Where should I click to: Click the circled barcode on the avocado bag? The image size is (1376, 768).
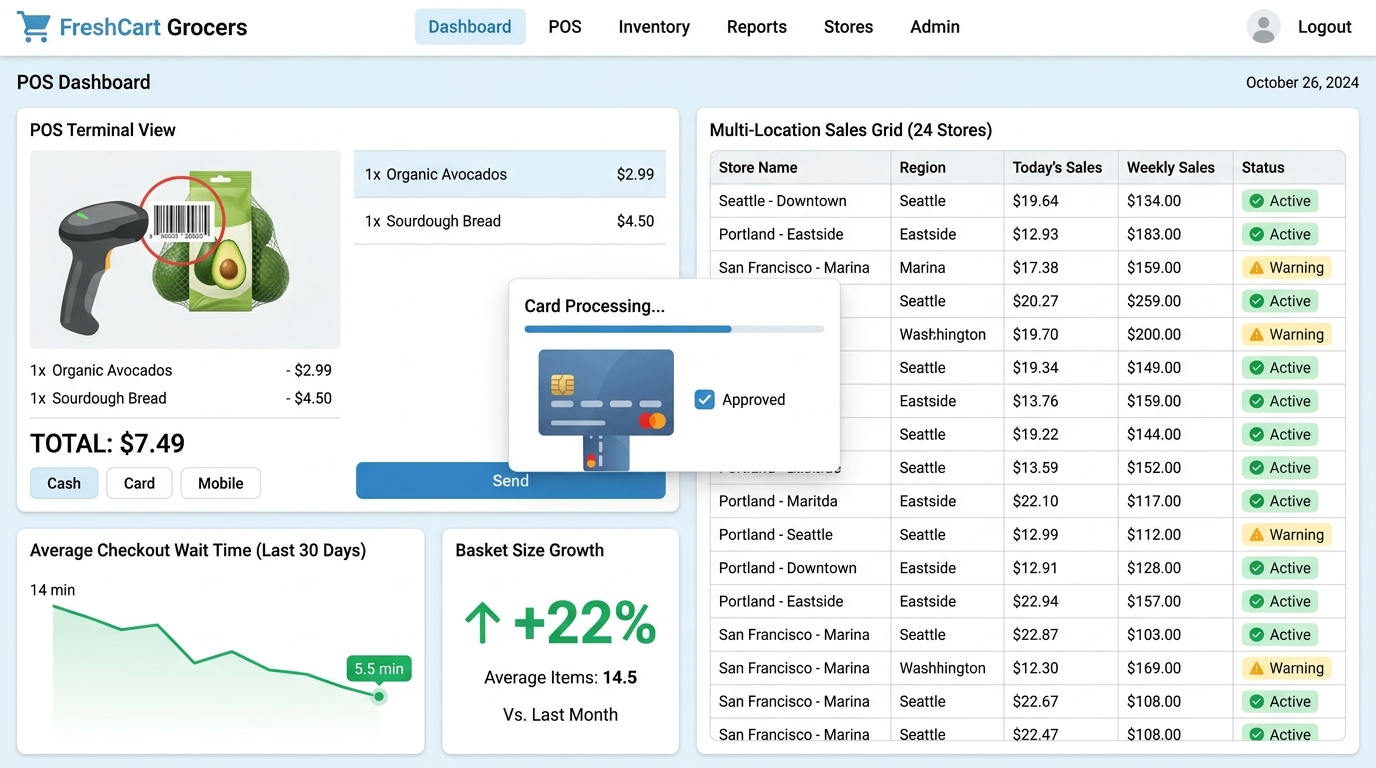pos(182,221)
